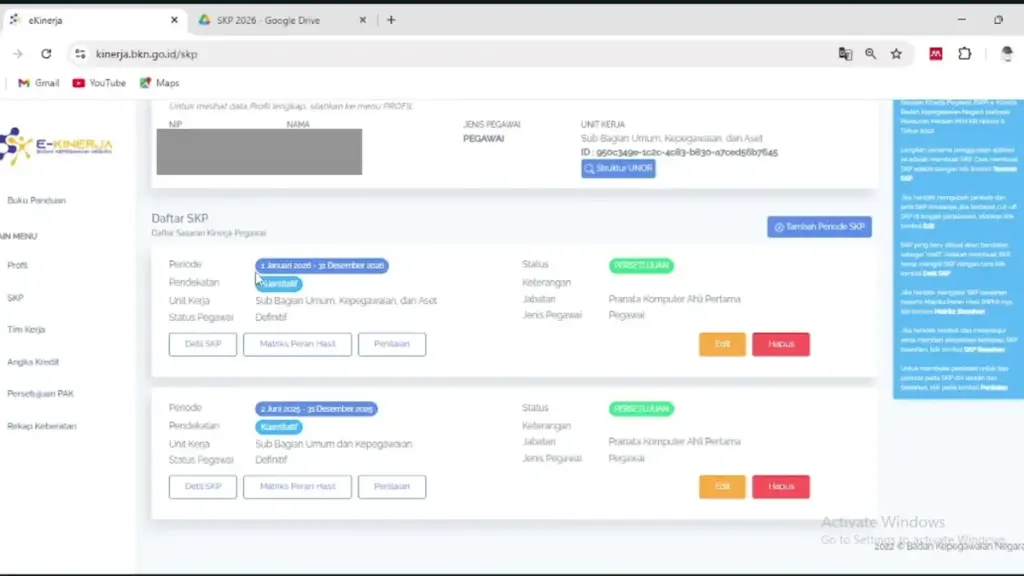Open the YouTube bookmark
The image size is (1024, 576).
[99, 83]
